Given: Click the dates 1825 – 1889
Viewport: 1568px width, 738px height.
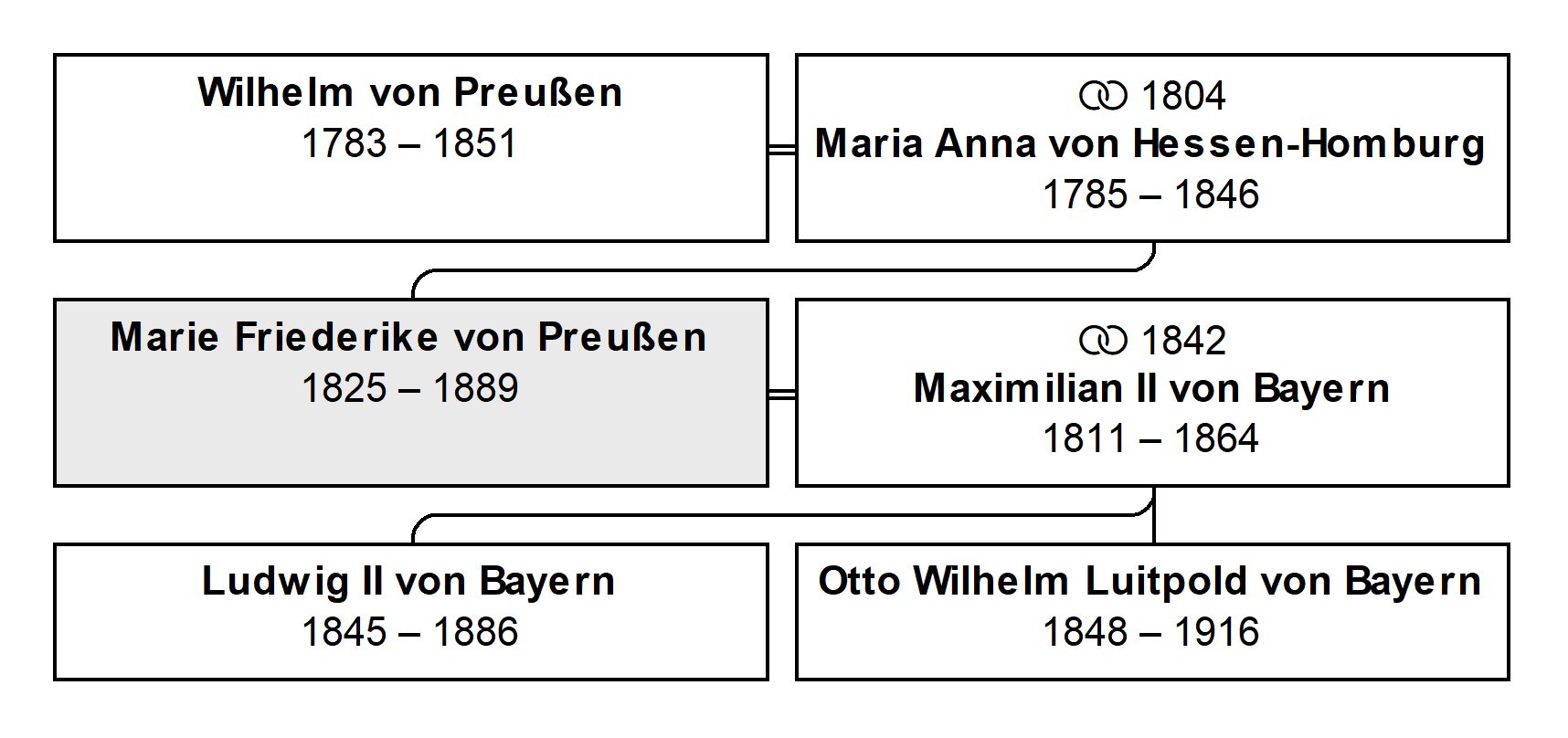Looking at the screenshot, I should pyautogui.click(x=410, y=388).
